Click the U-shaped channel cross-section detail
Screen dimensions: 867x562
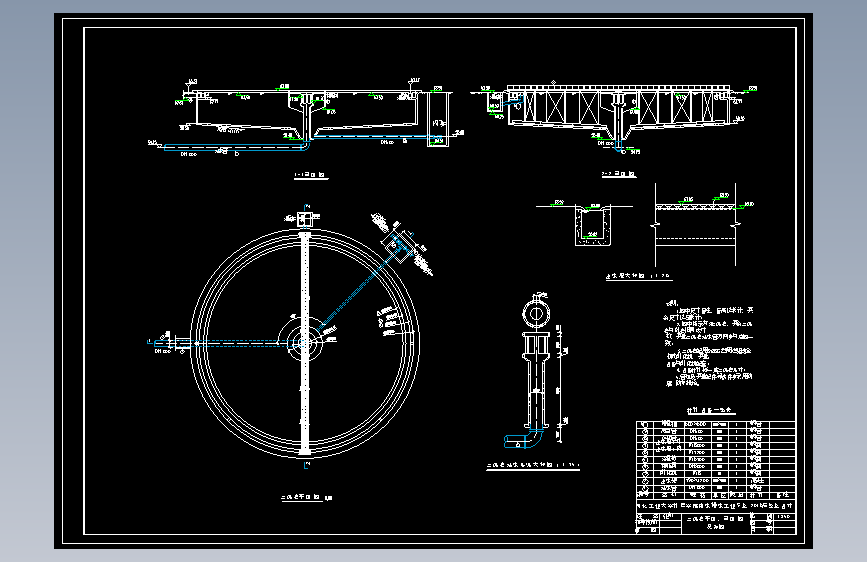(x=593, y=226)
